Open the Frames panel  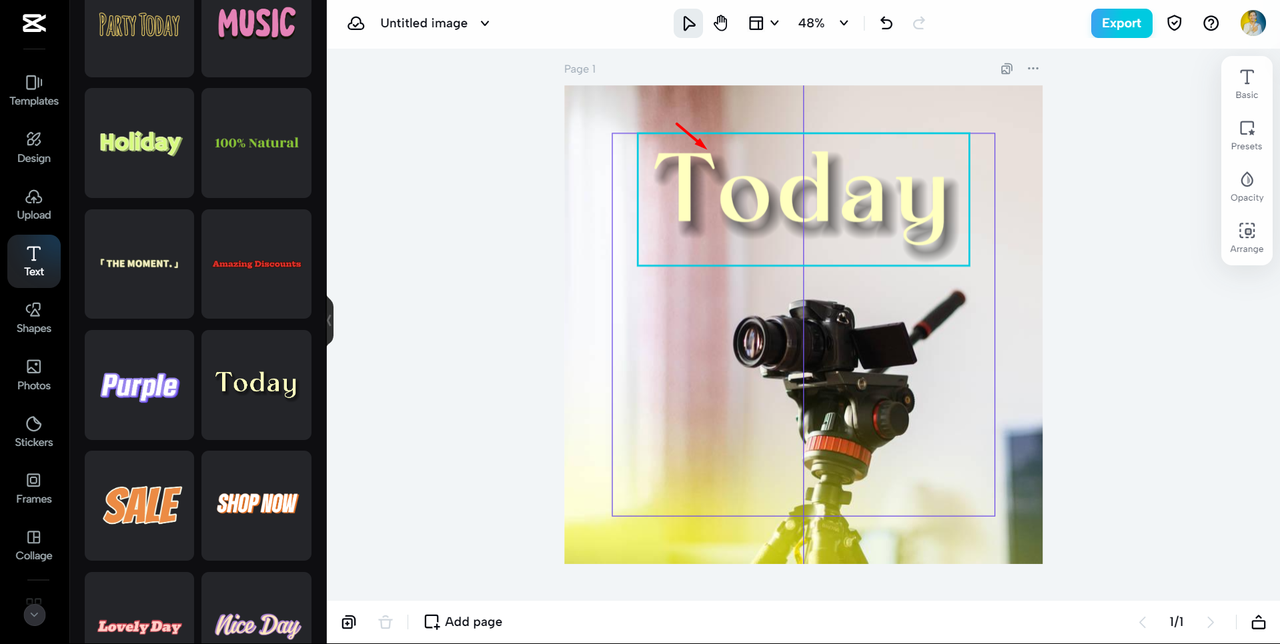(34, 488)
